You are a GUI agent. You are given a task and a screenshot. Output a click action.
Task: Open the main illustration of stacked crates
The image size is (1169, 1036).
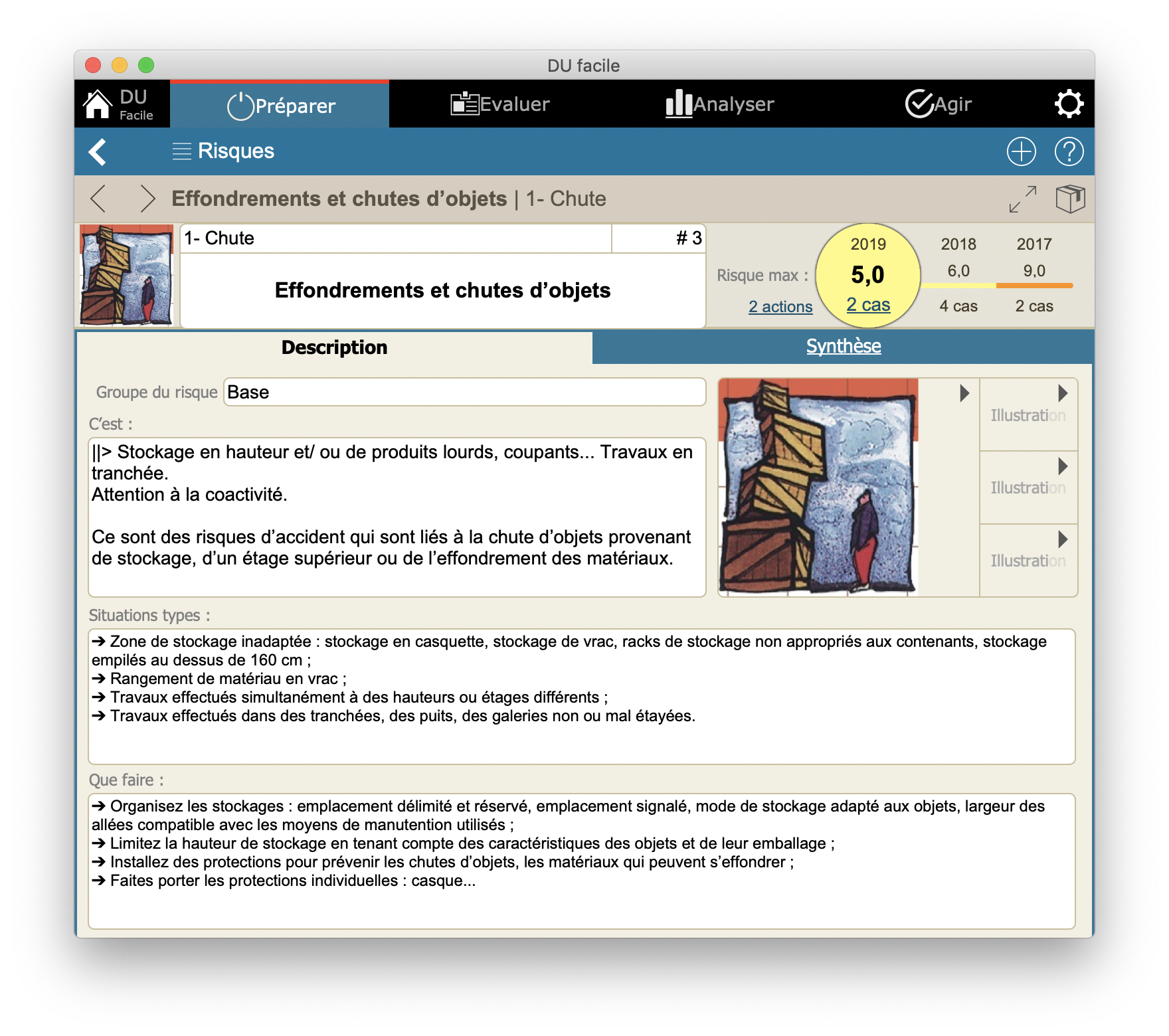tap(819, 487)
